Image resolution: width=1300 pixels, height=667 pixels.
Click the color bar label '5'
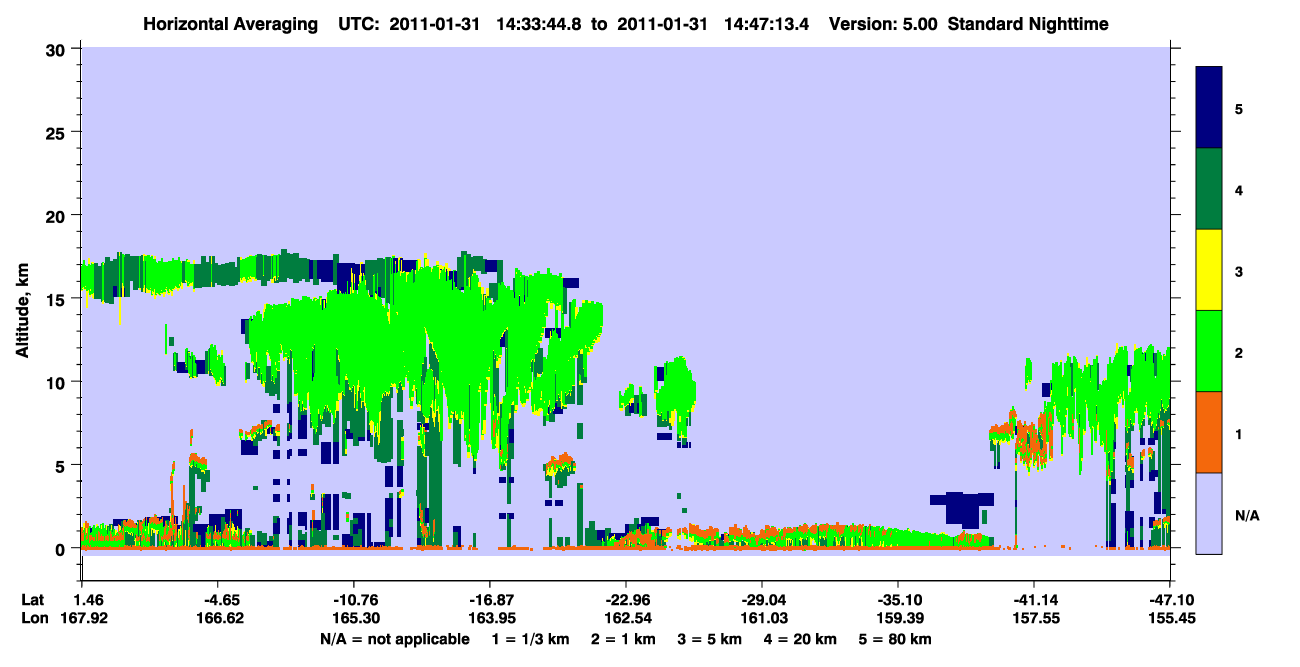(1239, 108)
